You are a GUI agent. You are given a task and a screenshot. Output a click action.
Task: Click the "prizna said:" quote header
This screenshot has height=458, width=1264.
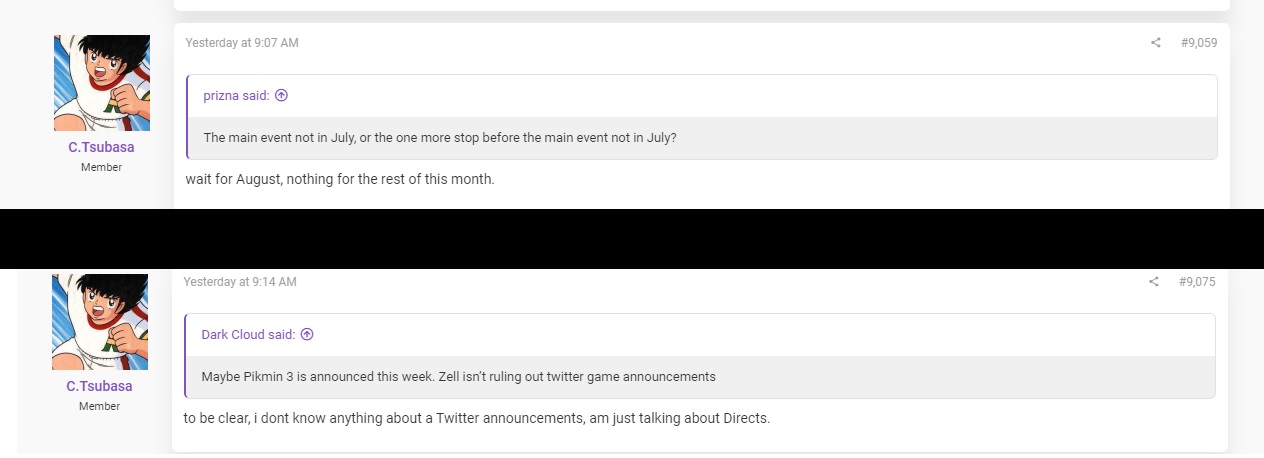[x=236, y=96]
